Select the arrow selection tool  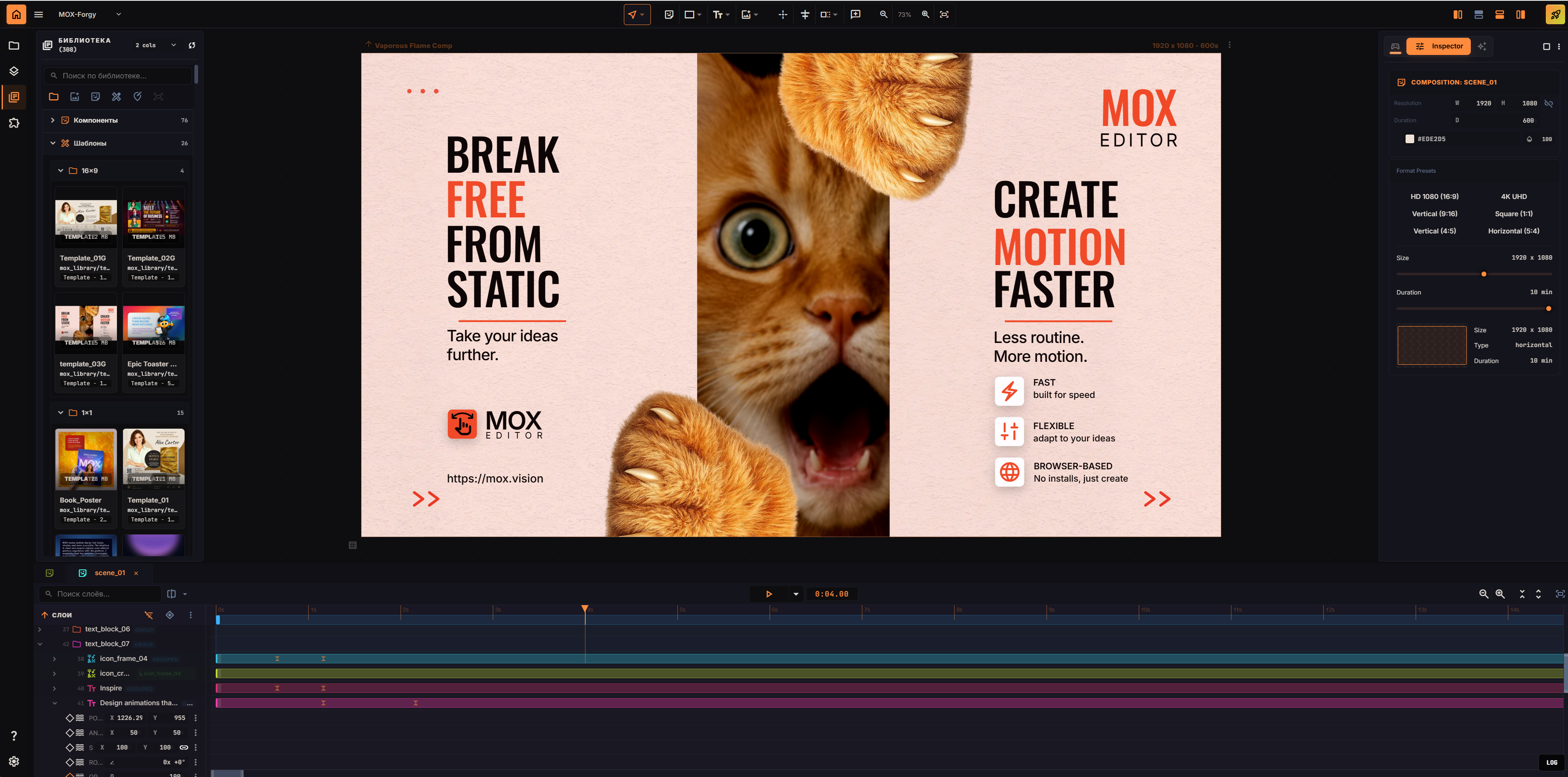pyautogui.click(x=637, y=14)
